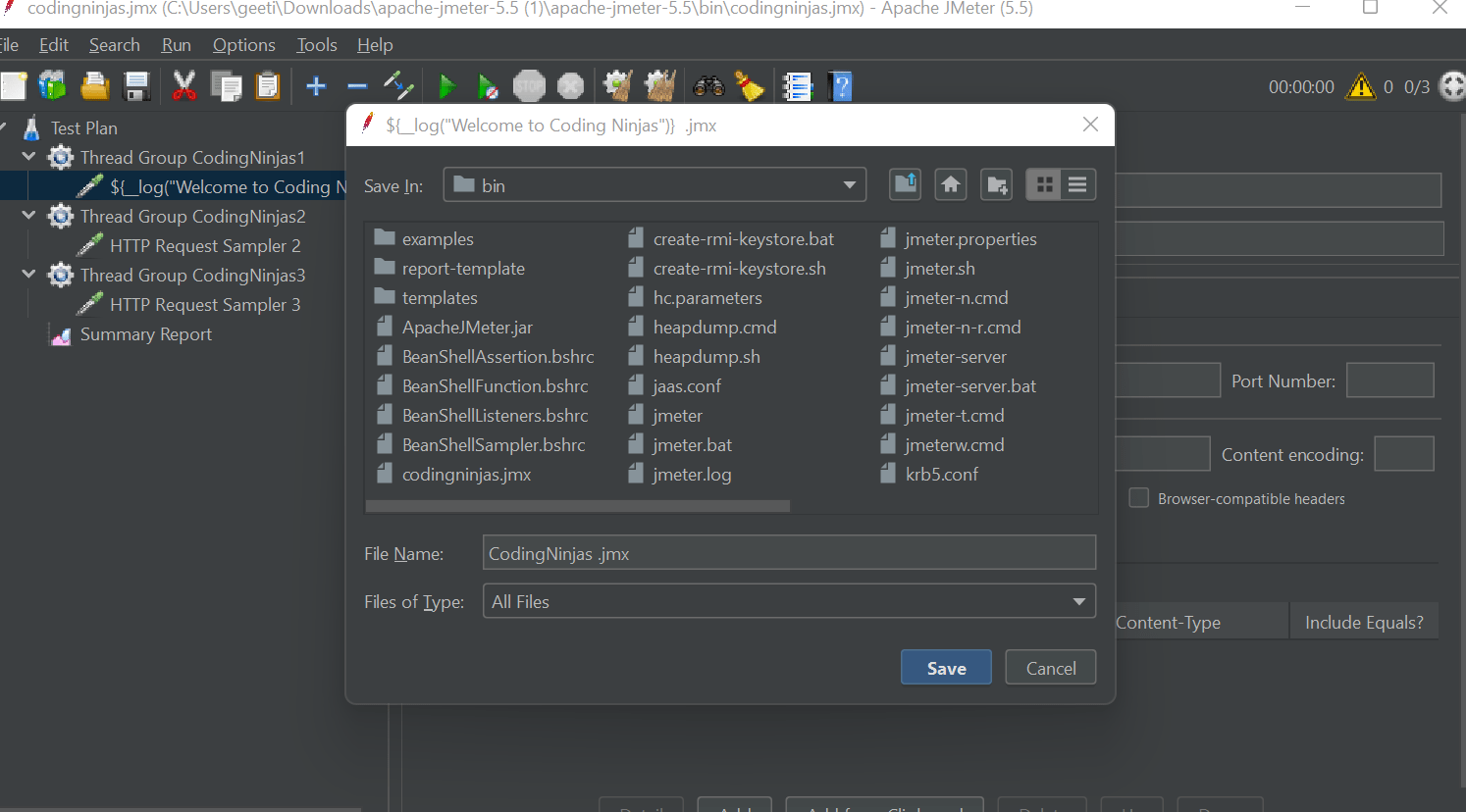Start the test with the green Run arrow
The width and height of the screenshot is (1466, 812).
pos(447,86)
